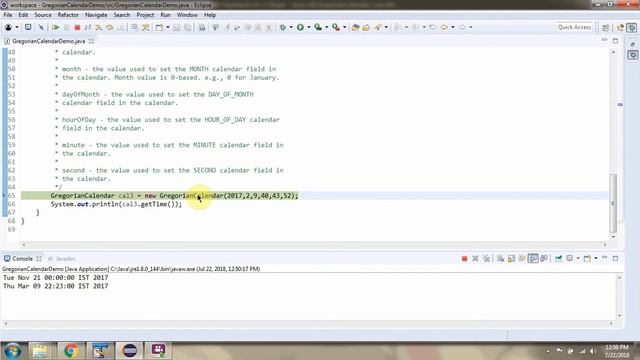Click Remove Launch X icon in Console

point(475,258)
